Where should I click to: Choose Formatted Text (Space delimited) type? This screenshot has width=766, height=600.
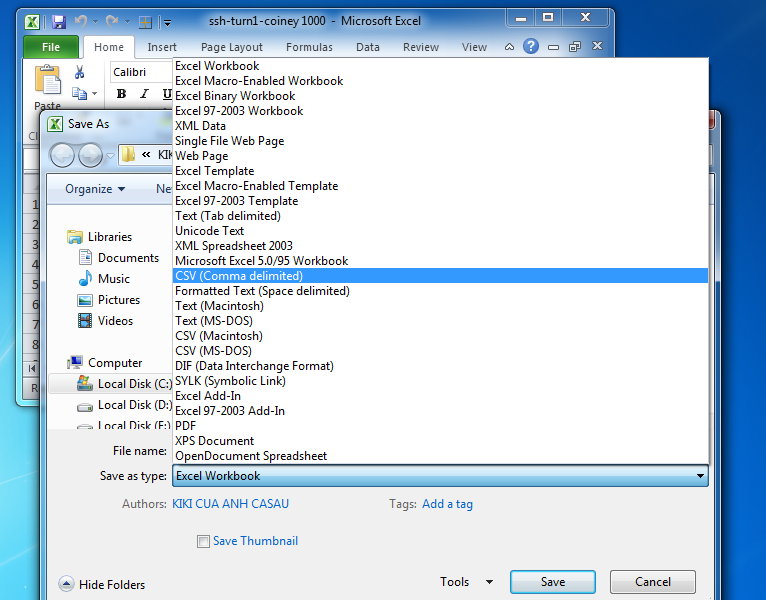(x=441, y=291)
